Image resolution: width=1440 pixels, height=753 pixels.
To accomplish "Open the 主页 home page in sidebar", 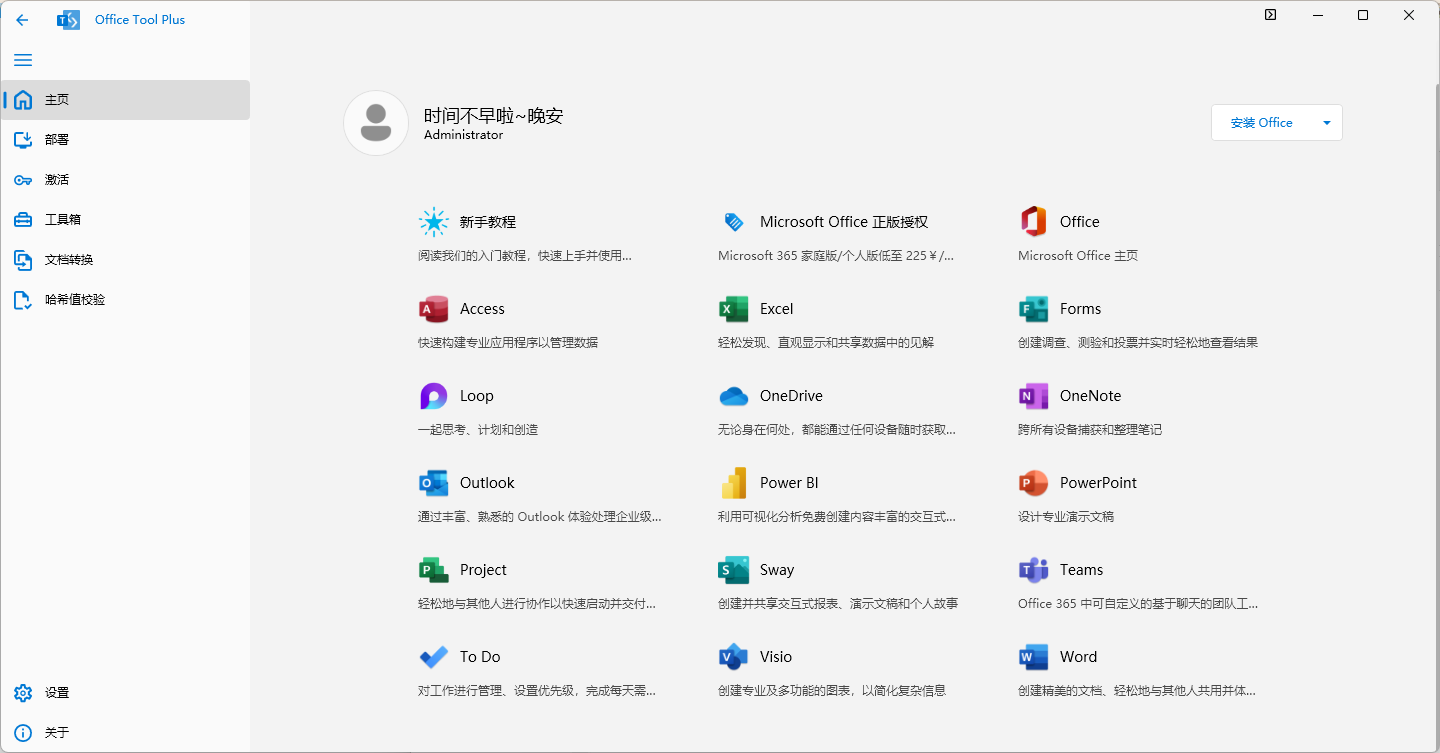I will [126, 100].
